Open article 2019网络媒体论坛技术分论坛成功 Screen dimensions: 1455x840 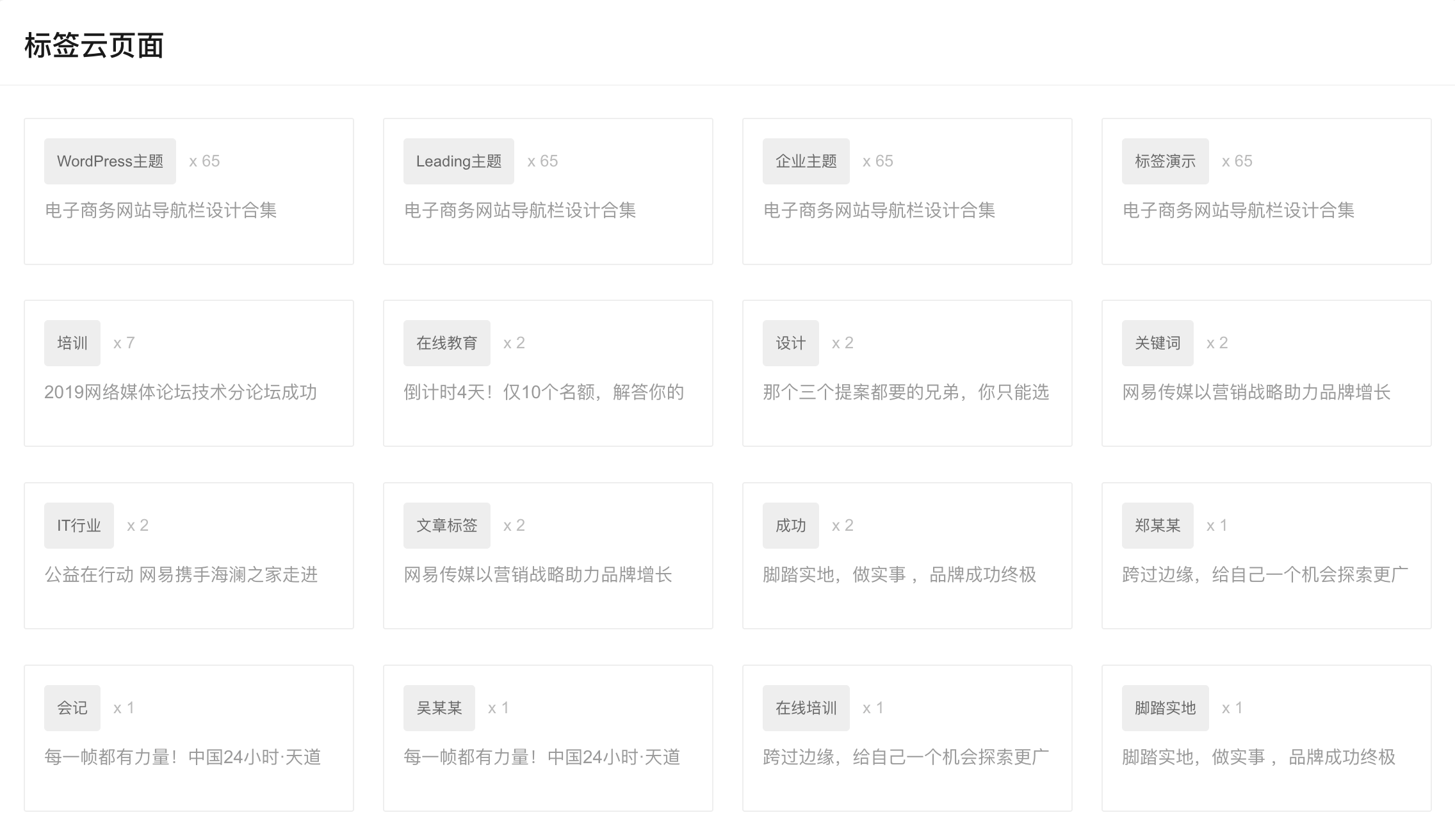click(182, 392)
